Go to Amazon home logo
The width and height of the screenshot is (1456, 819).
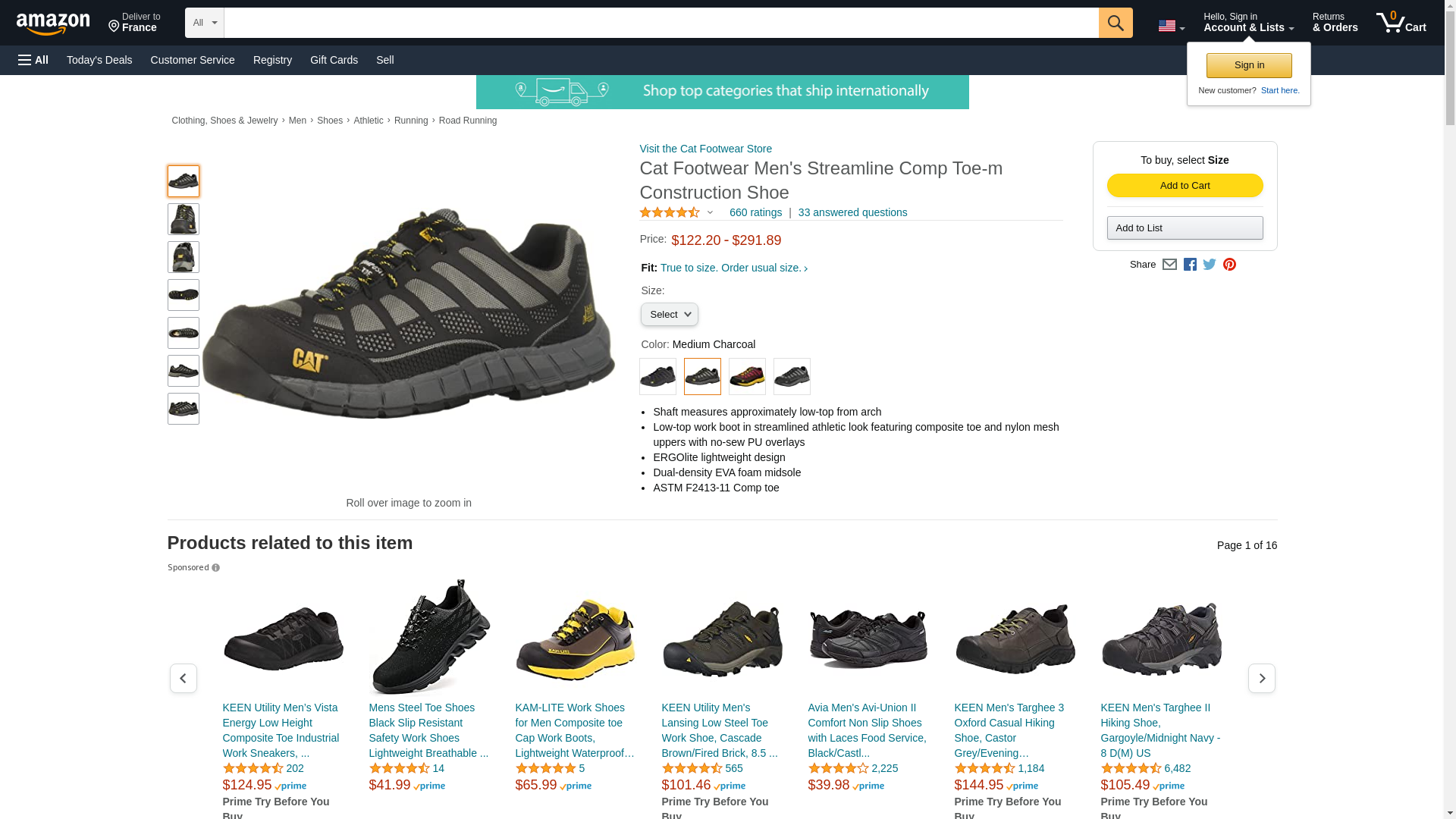pyautogui.click(x=53, y=24)
